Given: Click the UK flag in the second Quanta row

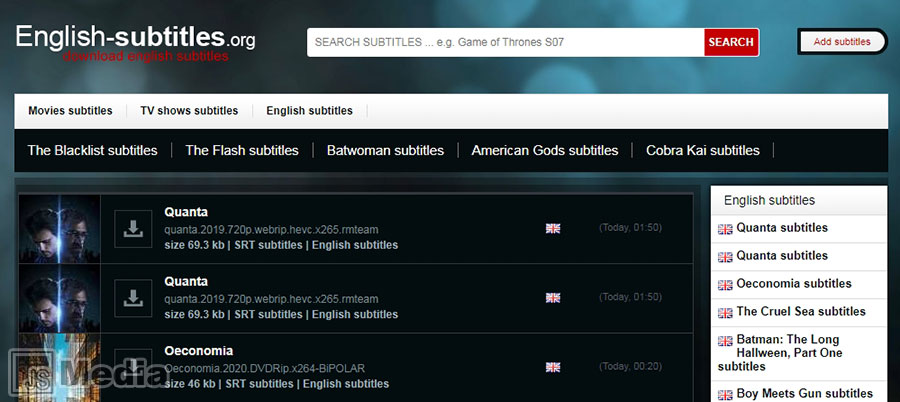Looking at the screenshot, I should point(553,297).
